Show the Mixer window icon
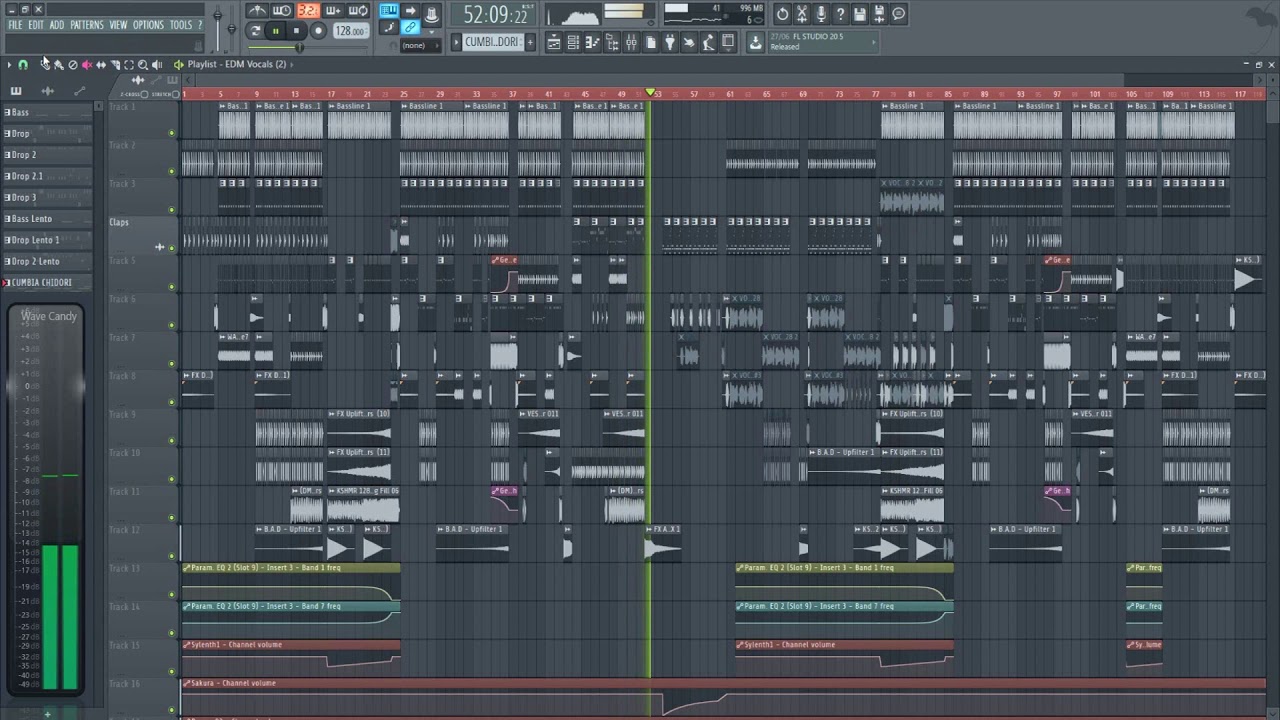The width and height of the screenshot is (1280, 720). 631,42
